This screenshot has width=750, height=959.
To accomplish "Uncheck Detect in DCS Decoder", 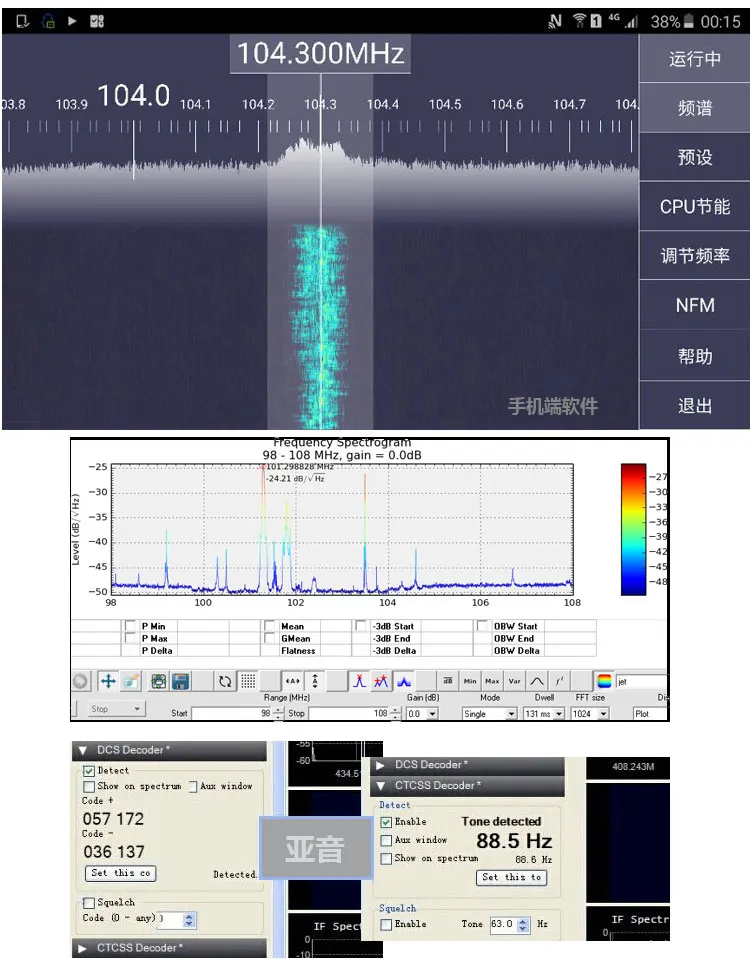I will click(x=89, y=771).
